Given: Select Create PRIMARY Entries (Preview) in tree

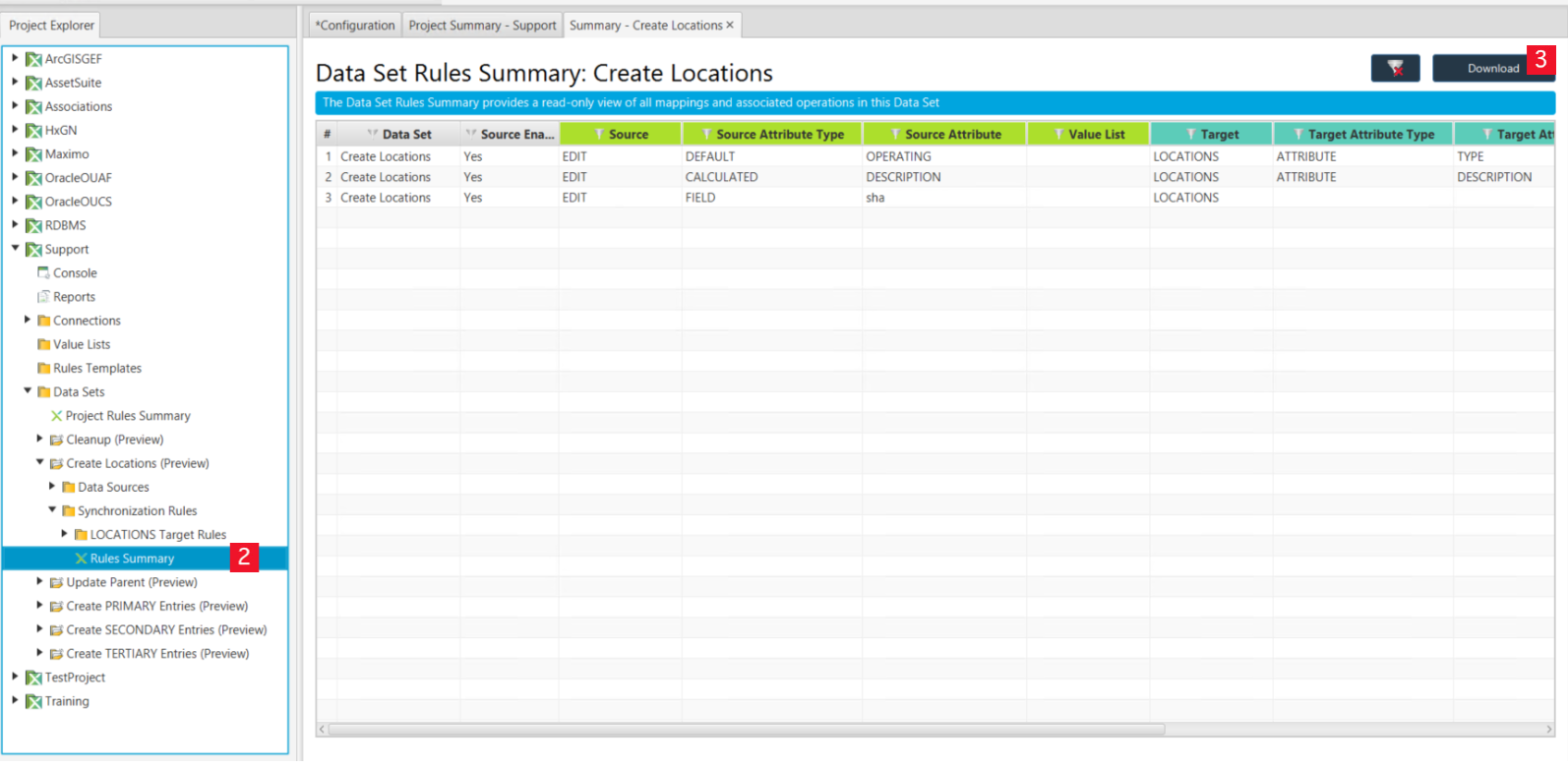Looking at the screenshot, I should (x=157, y=606).
